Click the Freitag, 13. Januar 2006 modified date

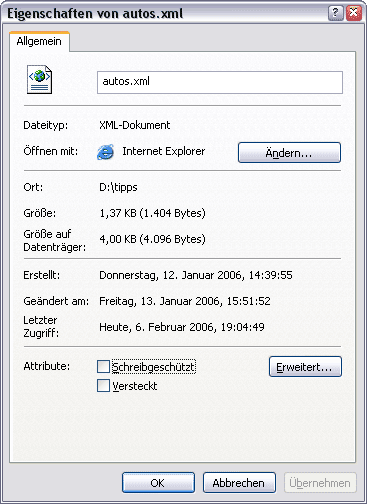(x=185, y=301)
